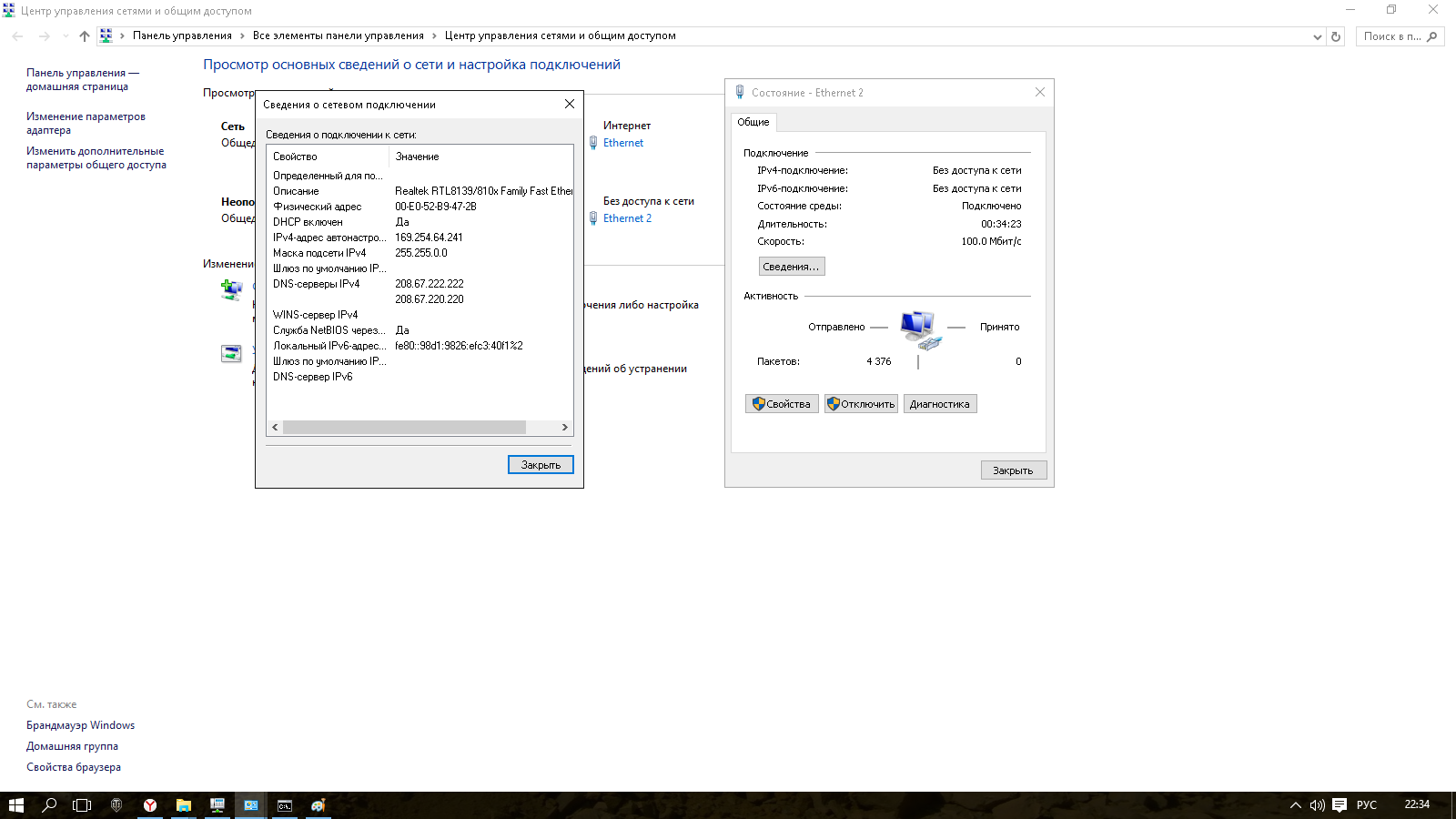This screenshot has height=819, width=1456.
Task: Go back with the navigation arrow
Action: tap(18, 36)
